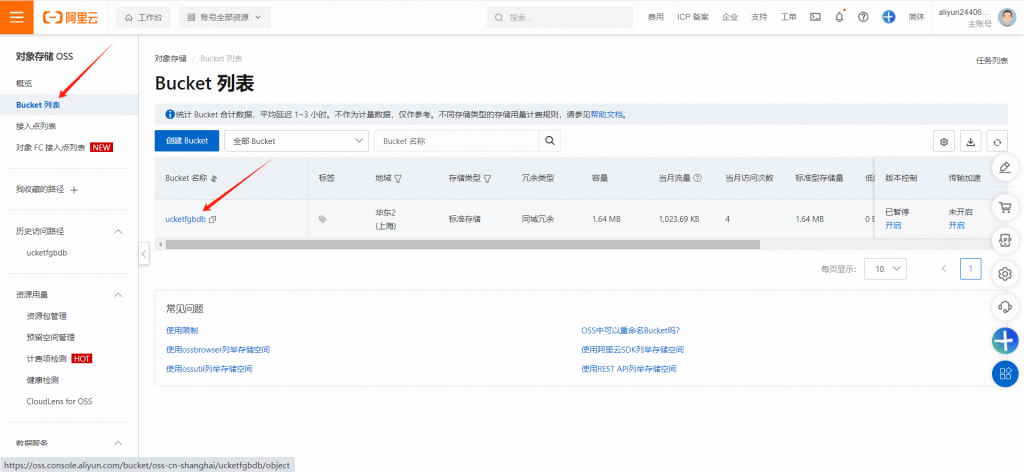Viewport: 1024px width, 472px height.
Task: Click the blue plus icon in header
Action: 889,17
